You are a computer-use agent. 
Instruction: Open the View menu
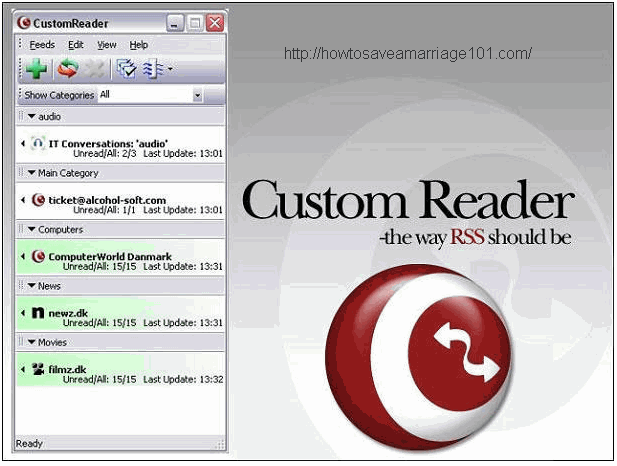click(x=106, y=45)
